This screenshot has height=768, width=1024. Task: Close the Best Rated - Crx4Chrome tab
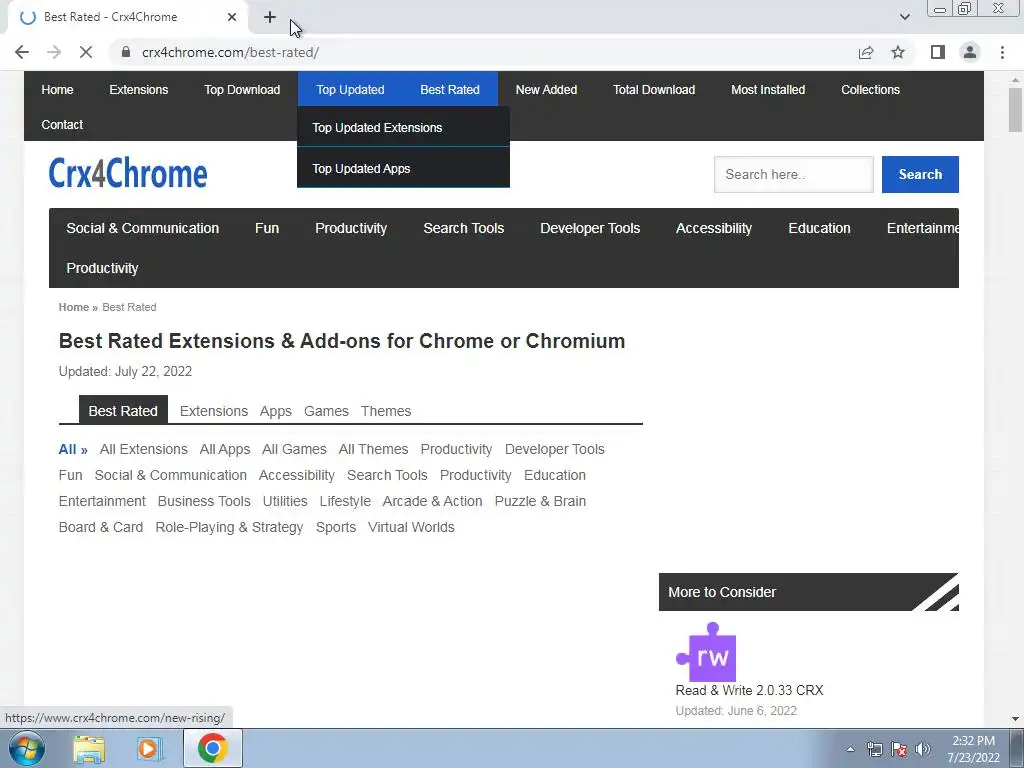232,17
